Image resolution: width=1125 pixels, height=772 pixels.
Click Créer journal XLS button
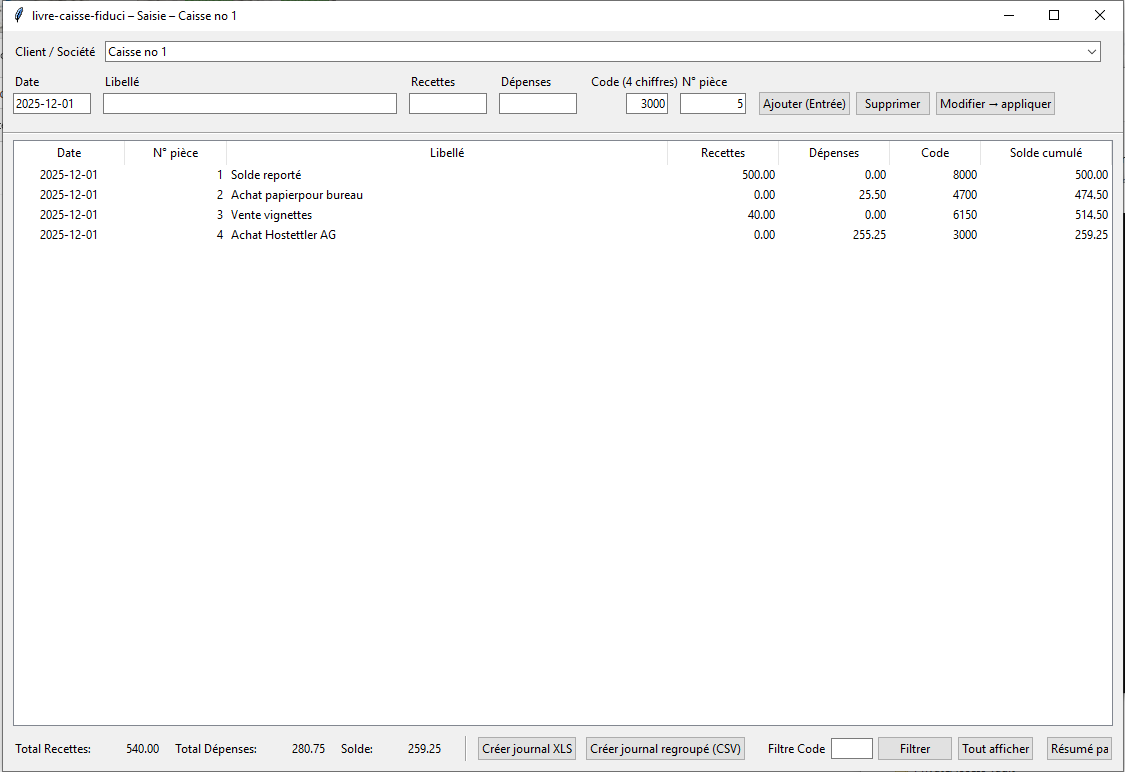pos(527,749)
